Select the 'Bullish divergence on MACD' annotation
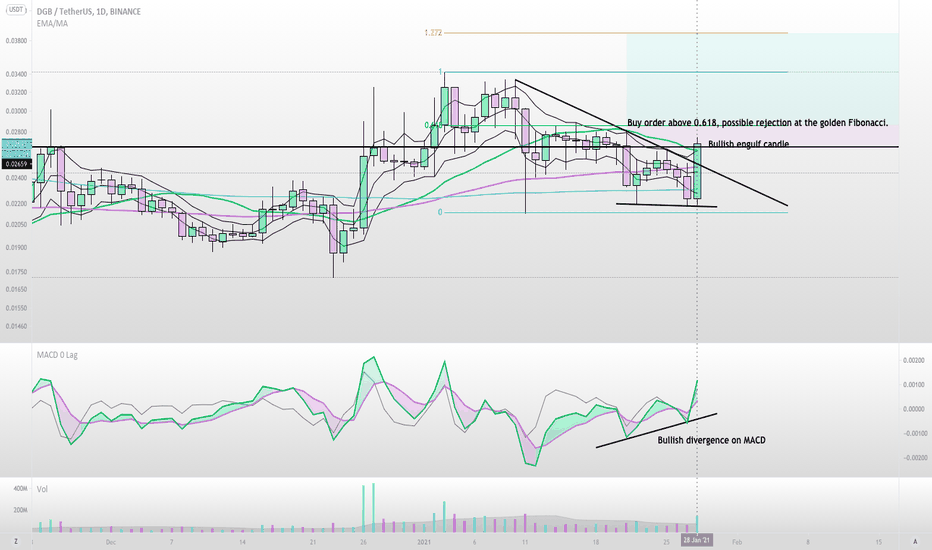The width and height of the screenshot is (932, 550). (711, 441)
